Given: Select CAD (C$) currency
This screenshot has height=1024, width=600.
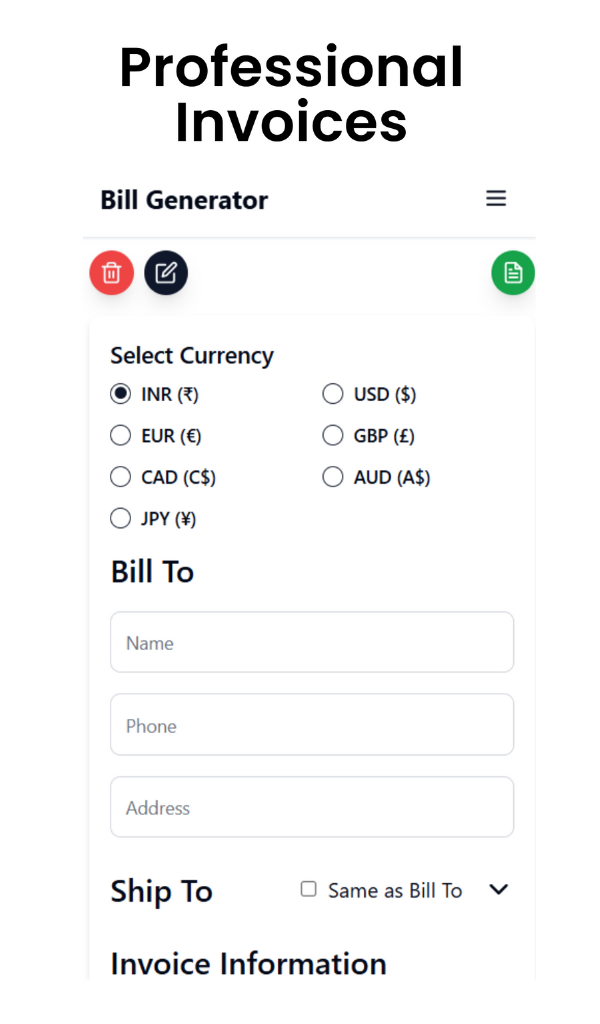Looking at the screenshot, I should tap(120, 476).
